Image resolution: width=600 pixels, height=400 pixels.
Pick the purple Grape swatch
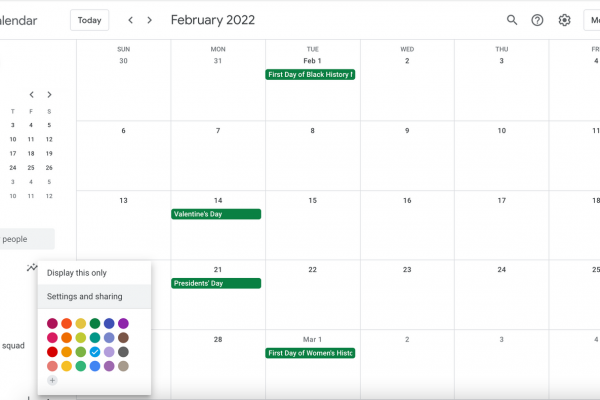[x=123, y=323]
